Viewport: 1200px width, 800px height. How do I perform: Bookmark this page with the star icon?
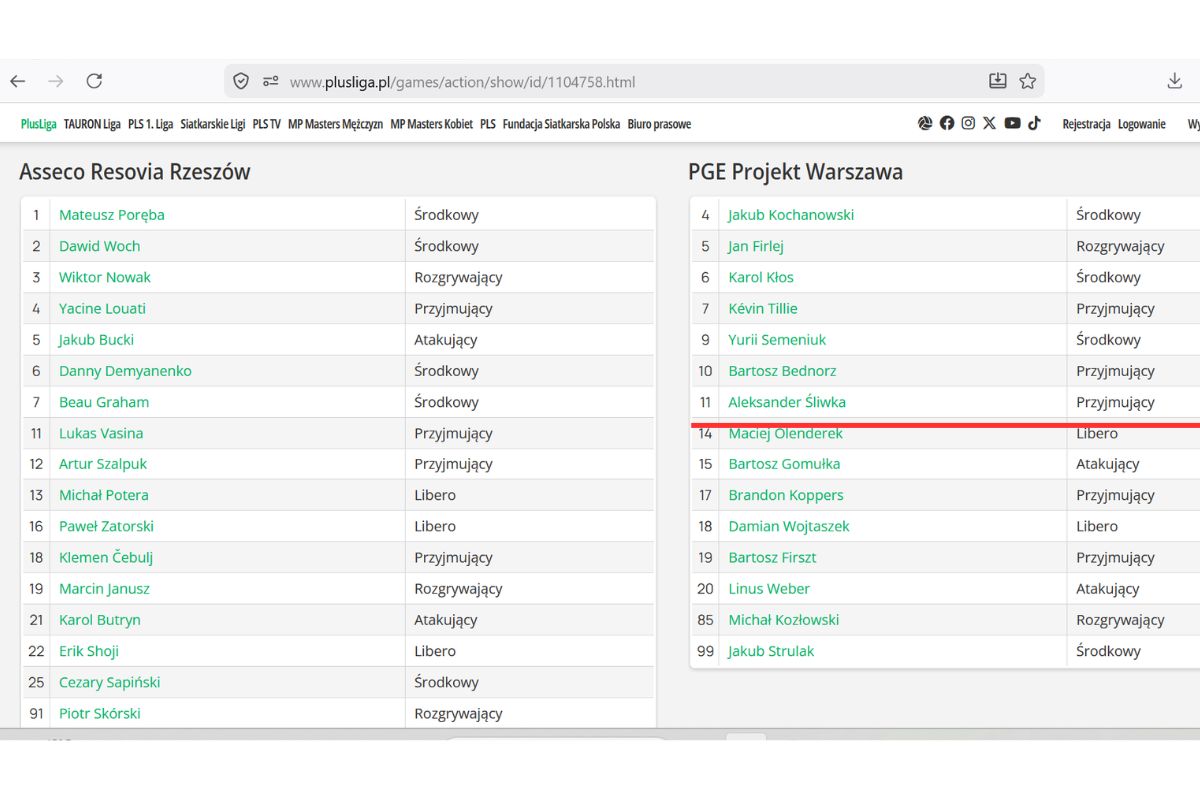[1027, 81]
